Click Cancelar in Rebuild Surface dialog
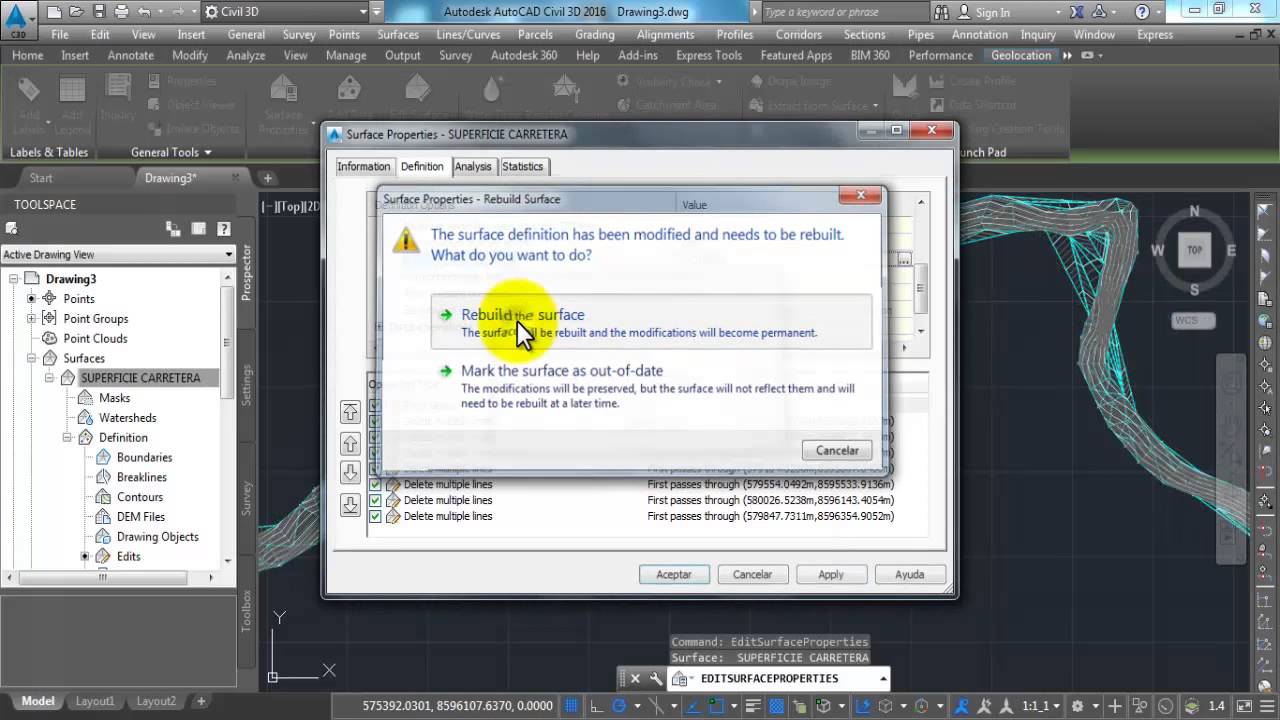The image size is (1280, 720). 837,450
